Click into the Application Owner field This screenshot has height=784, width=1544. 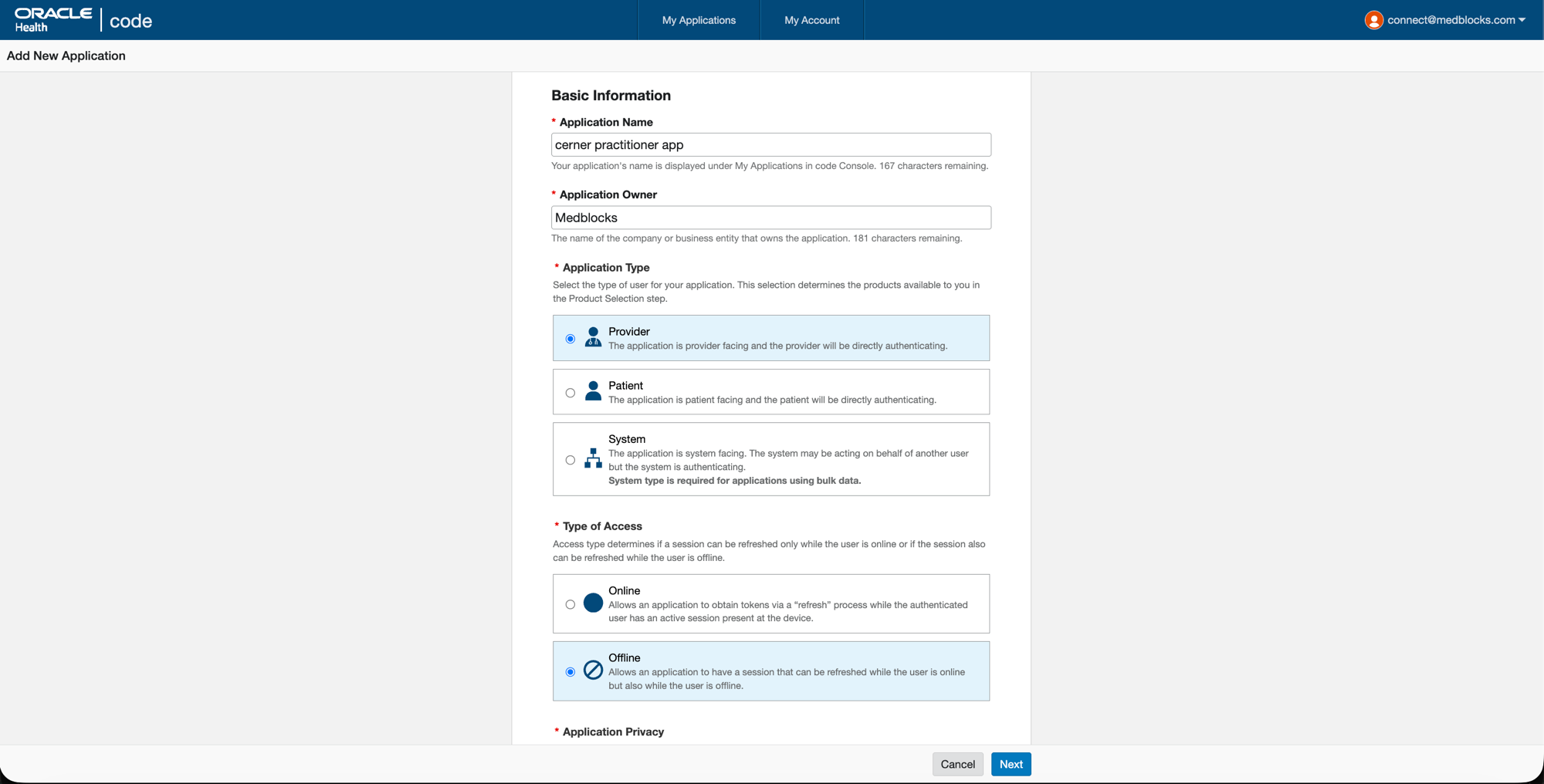coord(771,218)
